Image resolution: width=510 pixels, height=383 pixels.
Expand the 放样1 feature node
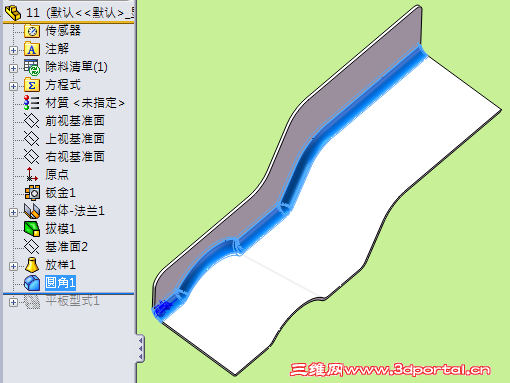tap(13, 266)
